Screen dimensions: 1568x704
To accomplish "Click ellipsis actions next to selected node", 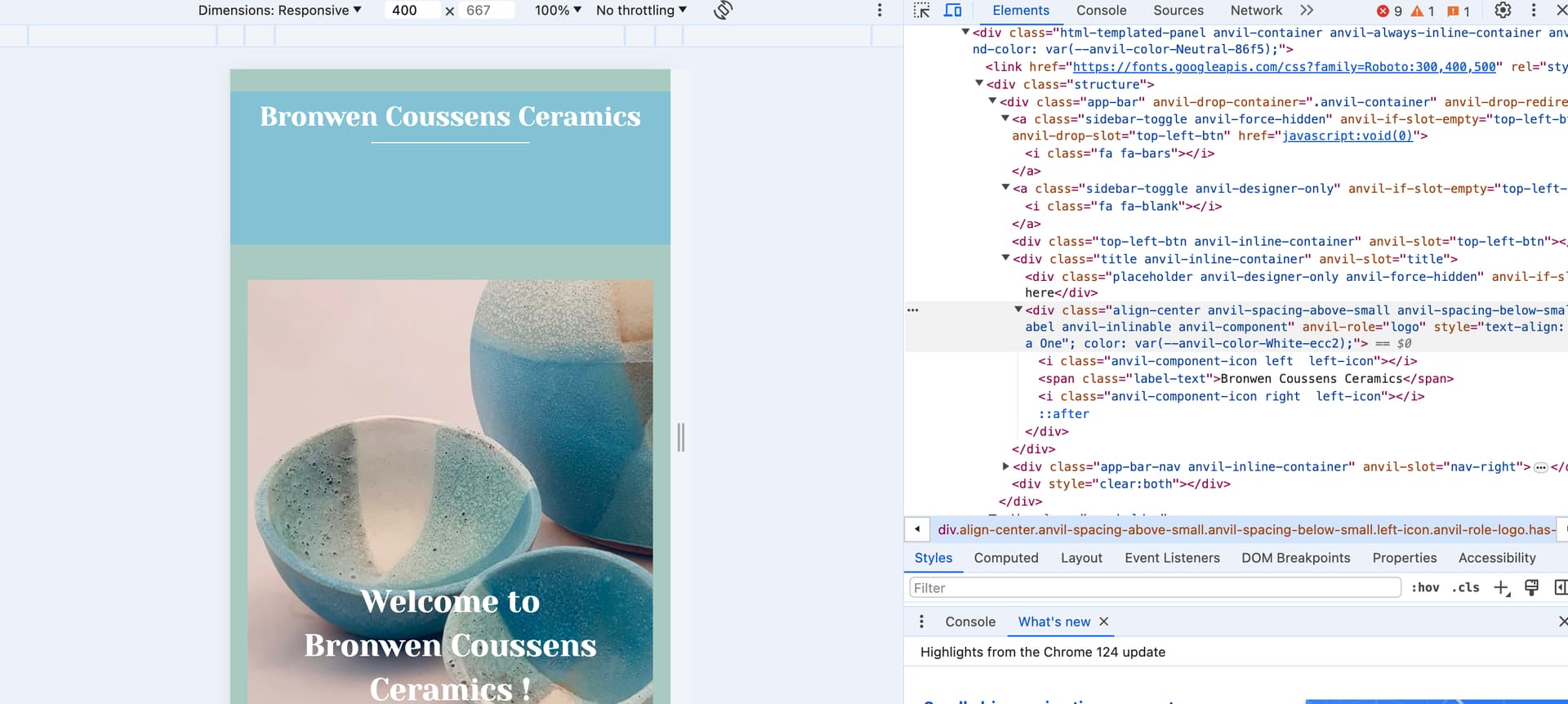I will [913, 310].
